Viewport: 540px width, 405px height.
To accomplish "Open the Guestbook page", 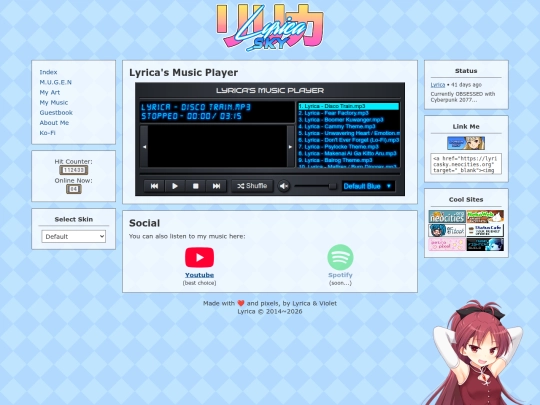I will pyautogui.click(x=56, y=112).
